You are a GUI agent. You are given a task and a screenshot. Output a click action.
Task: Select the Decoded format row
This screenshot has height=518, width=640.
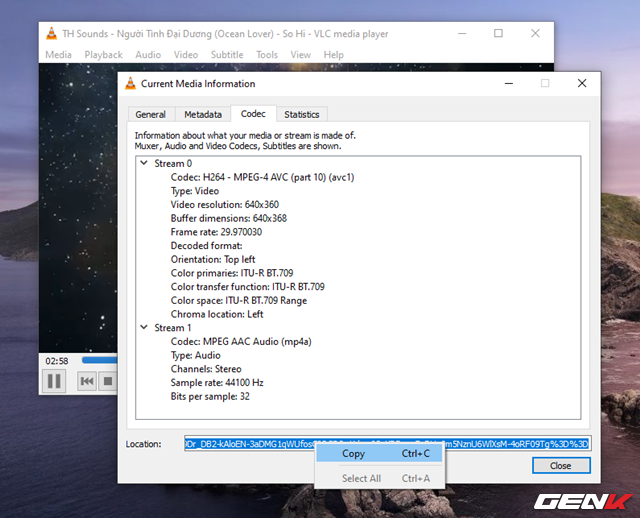[207, 246]
